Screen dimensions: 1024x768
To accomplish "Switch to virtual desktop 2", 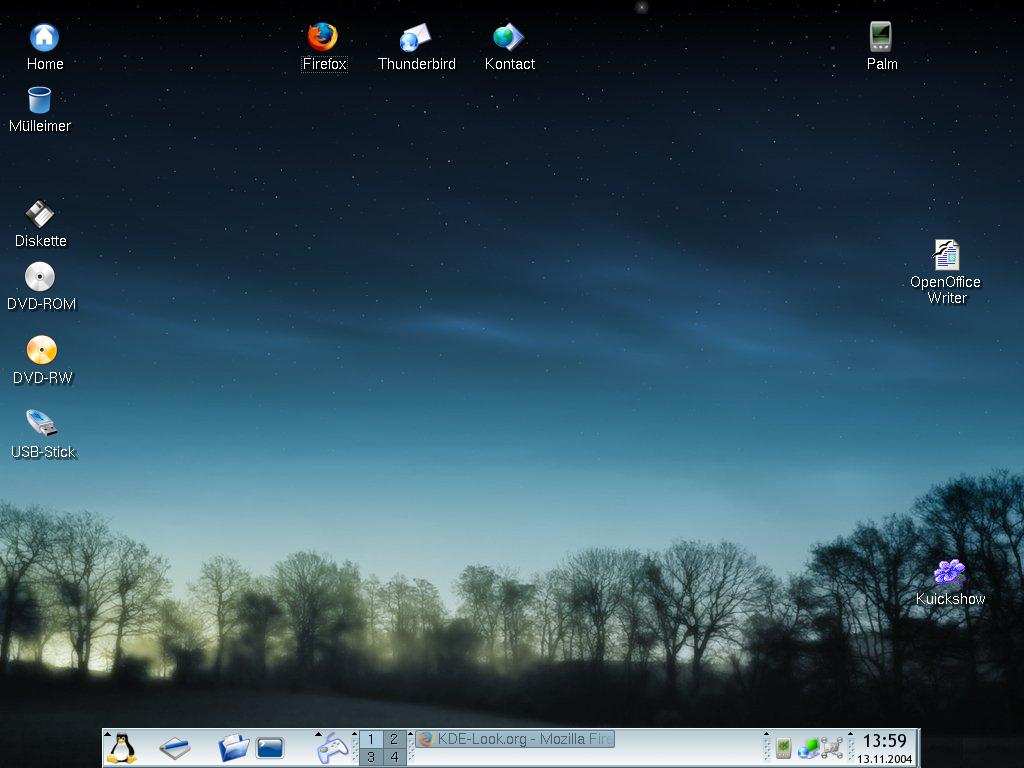I will (394, 739).
